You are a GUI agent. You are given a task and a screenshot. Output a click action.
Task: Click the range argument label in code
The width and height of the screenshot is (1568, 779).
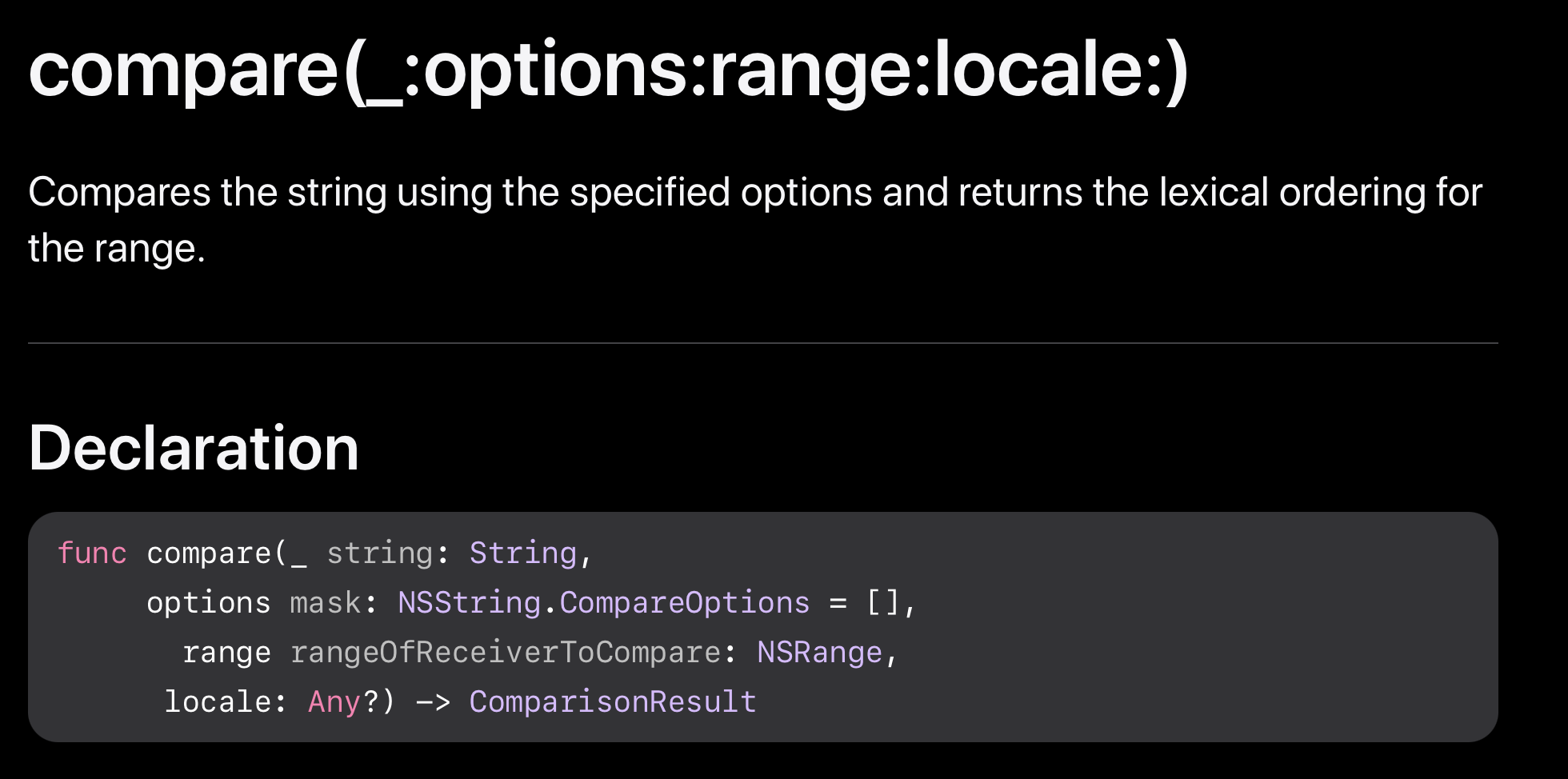(226, 653)
